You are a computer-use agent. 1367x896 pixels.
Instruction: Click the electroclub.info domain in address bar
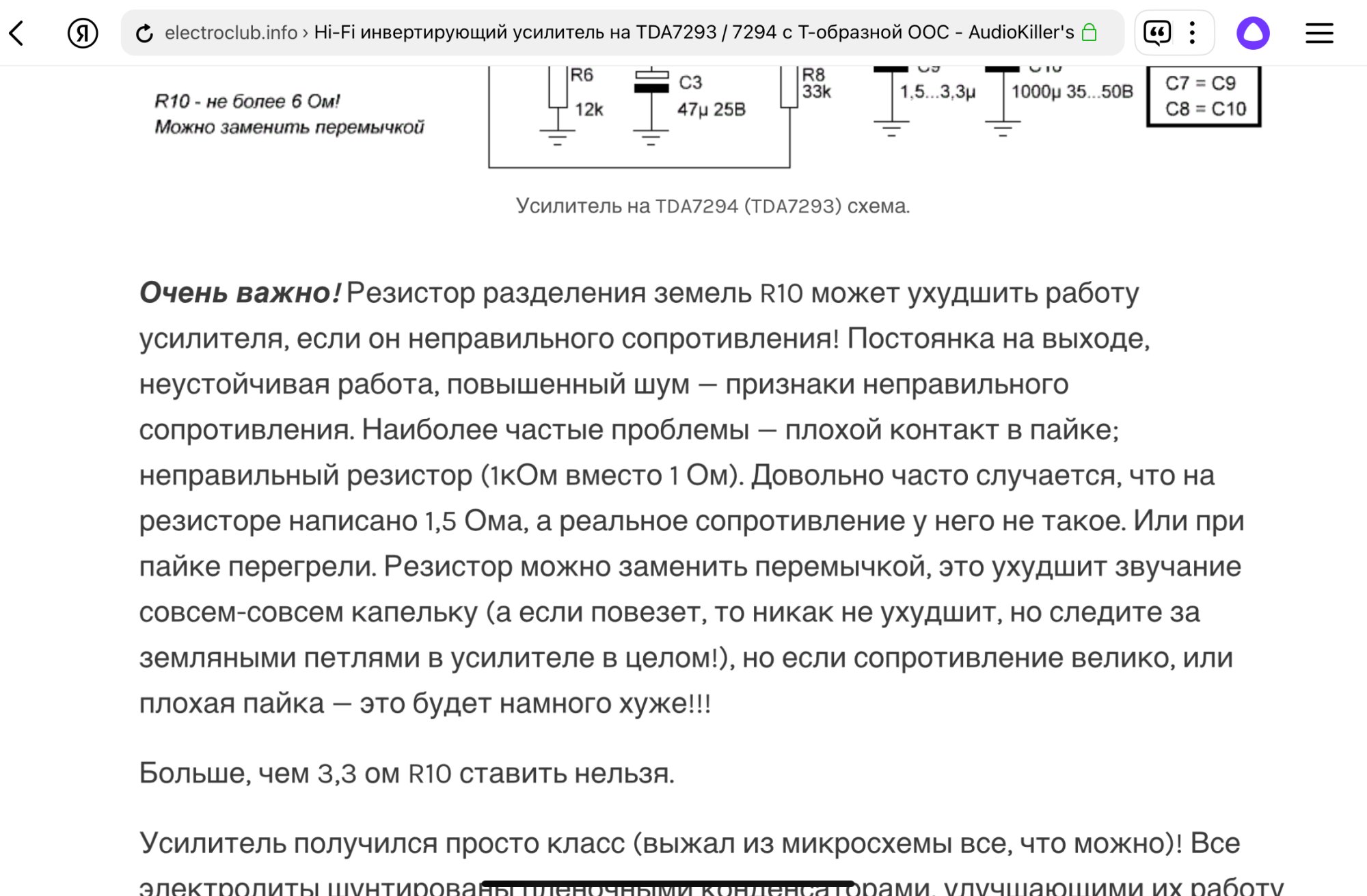(x=230, y=32)
